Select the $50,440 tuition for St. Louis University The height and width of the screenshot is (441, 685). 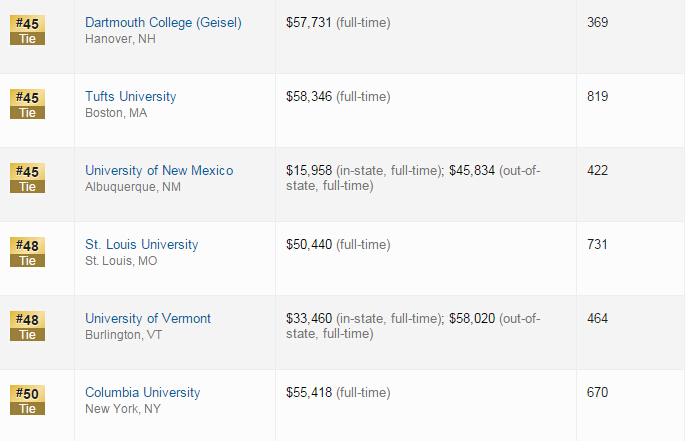(309, 244)
